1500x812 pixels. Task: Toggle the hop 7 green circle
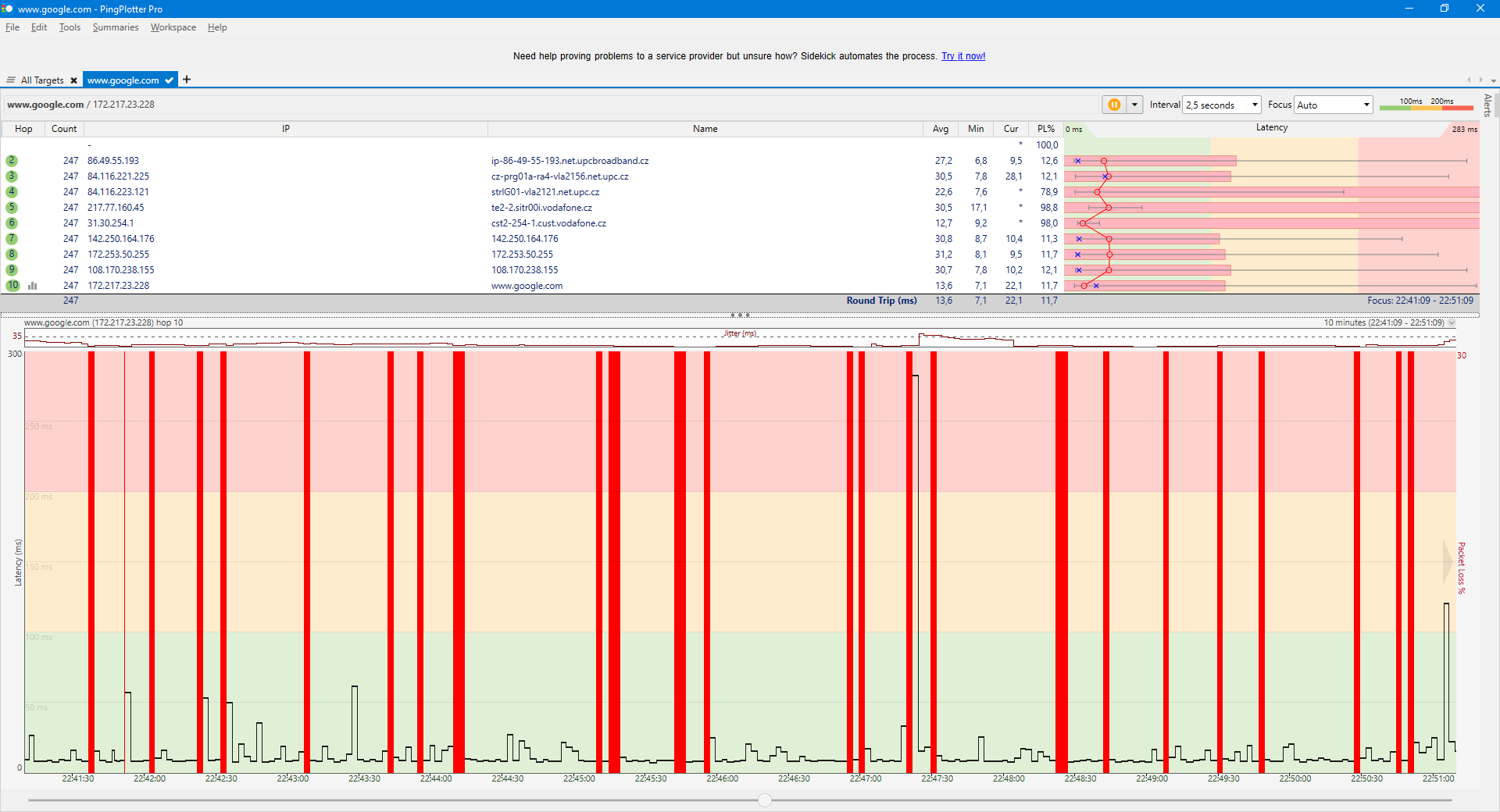pos(12,239)
